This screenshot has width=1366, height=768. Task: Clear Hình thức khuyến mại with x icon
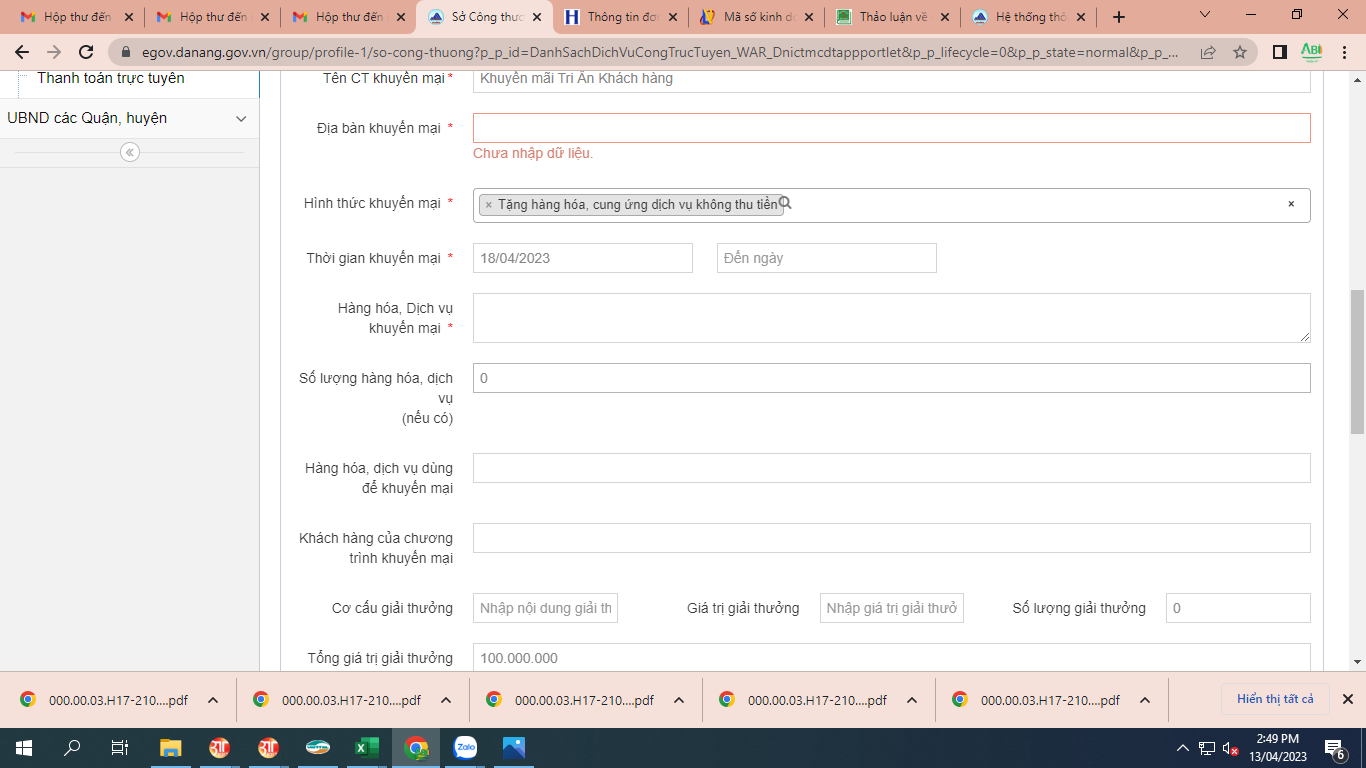coord(1291,204)
